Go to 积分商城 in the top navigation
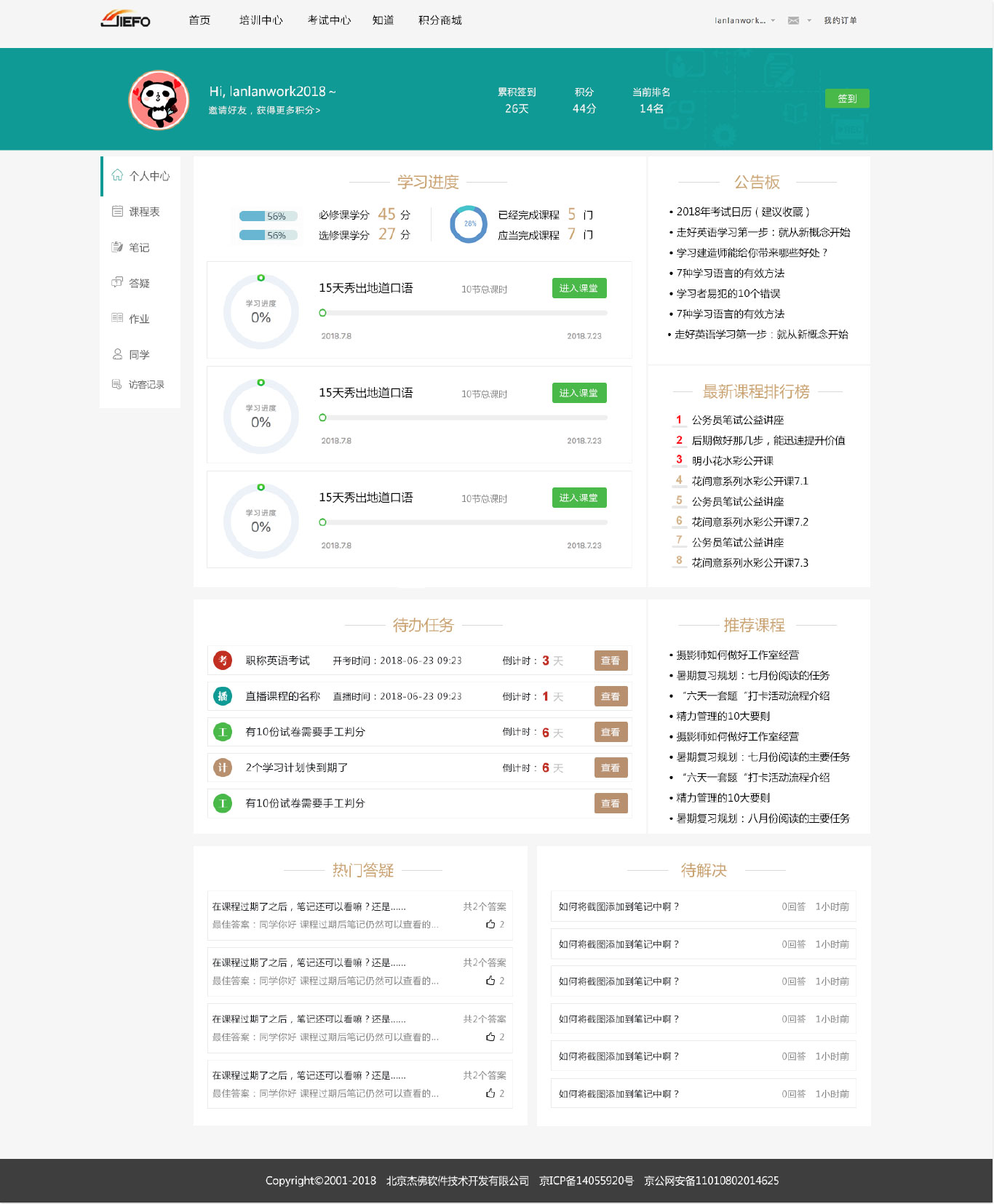Image resolution: width=994 pixels, height=1204 pixels. [440, 20]
